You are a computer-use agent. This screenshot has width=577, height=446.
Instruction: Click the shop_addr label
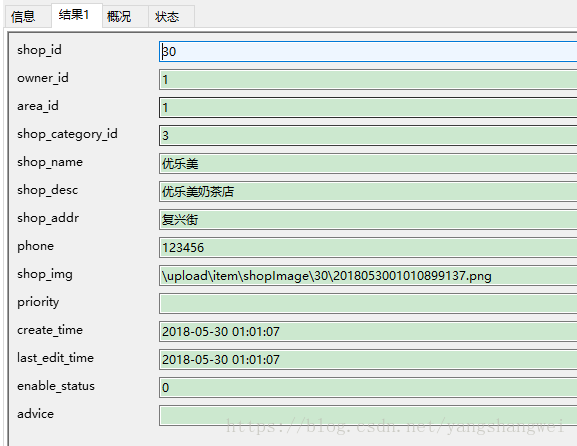(48, 218)
